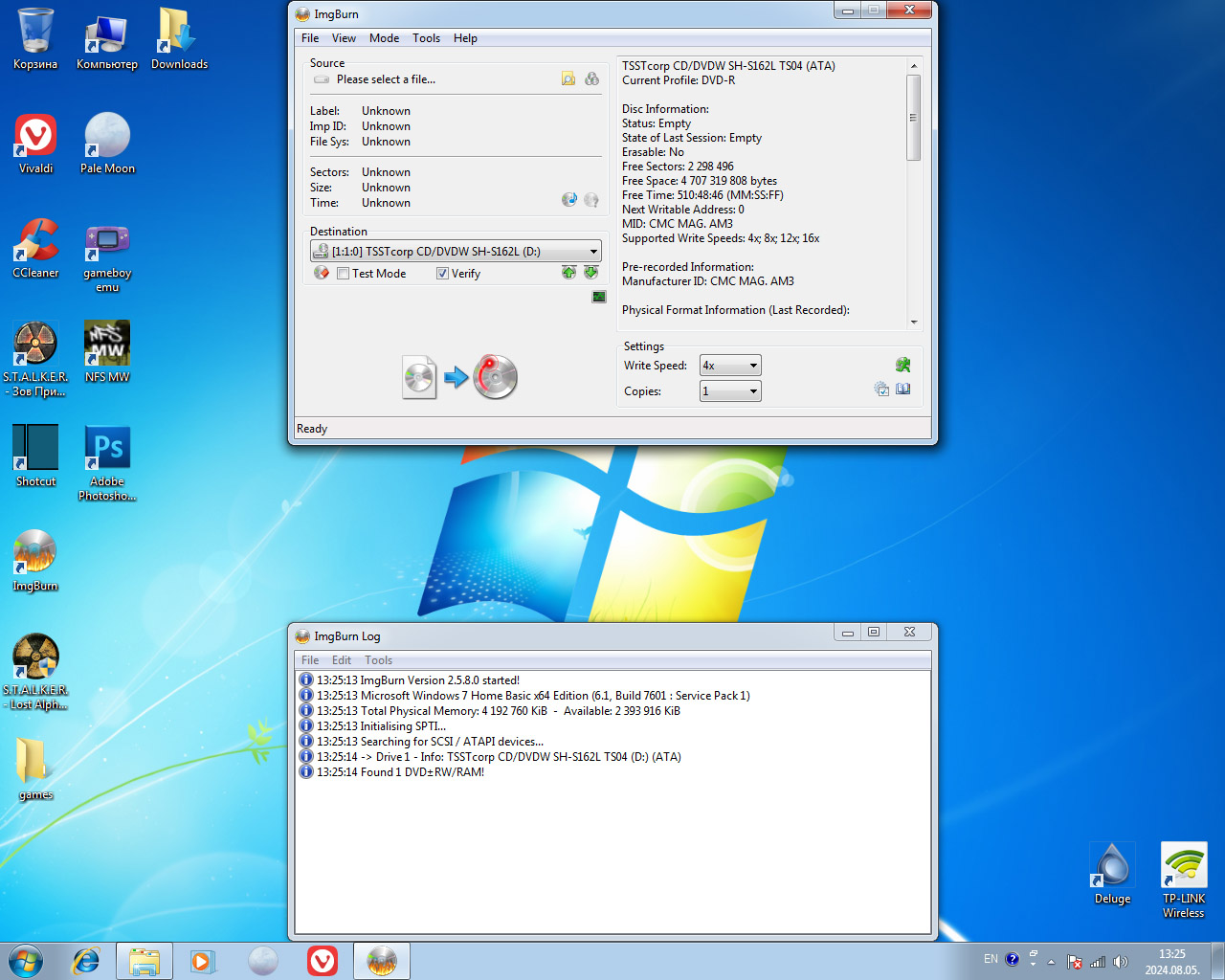Click ImgBurn icon in the taskbar
Viewport: 1225px width, 980px height.
[x=382, y=961]
